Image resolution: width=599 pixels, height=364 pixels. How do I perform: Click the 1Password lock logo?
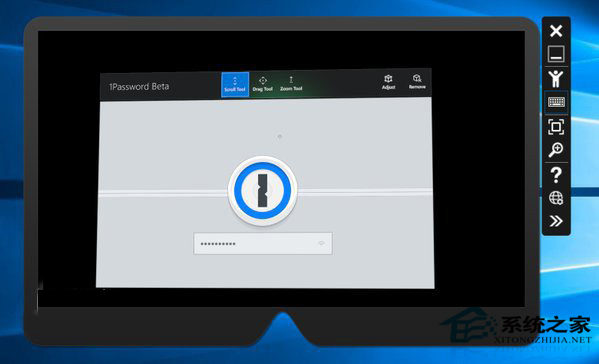click(x=263, y=191)
